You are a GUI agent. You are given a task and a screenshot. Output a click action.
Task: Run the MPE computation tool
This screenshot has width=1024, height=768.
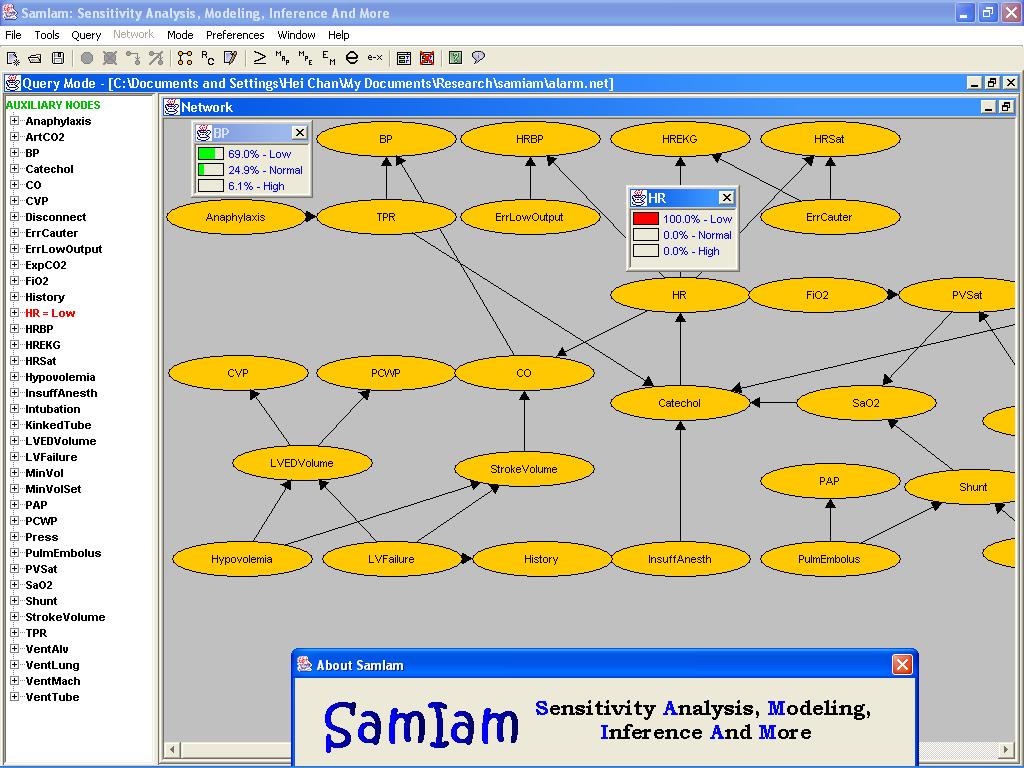(x=305, y=58)
